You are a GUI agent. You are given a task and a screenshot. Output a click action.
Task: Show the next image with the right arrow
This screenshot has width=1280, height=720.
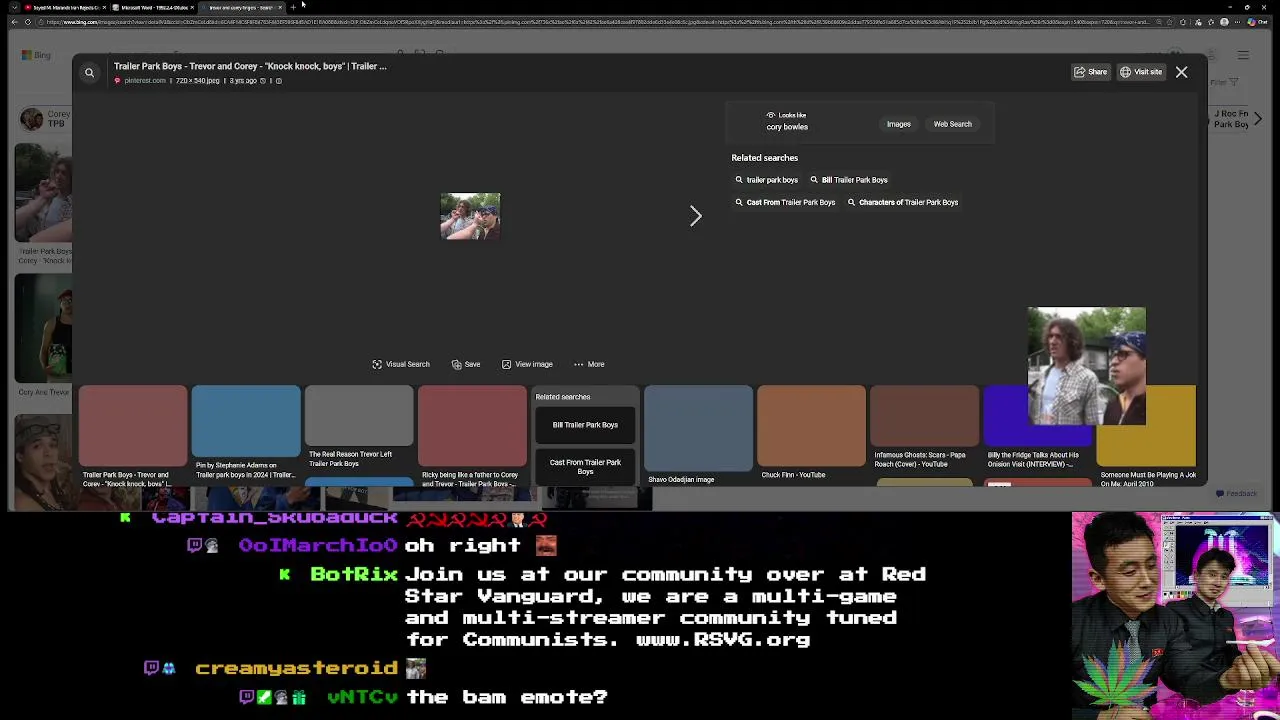pyautogui.click(x=696, y=215)
